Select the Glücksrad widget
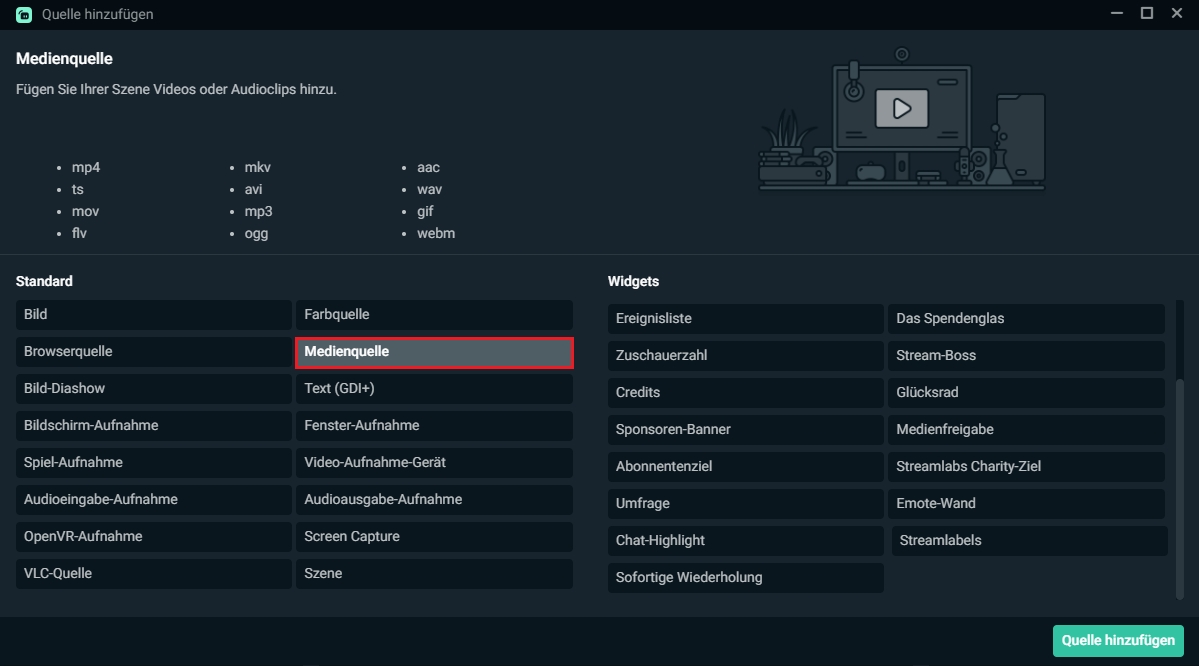The height and width of the screenshot is (666, 1199). tap(1026, 392)
